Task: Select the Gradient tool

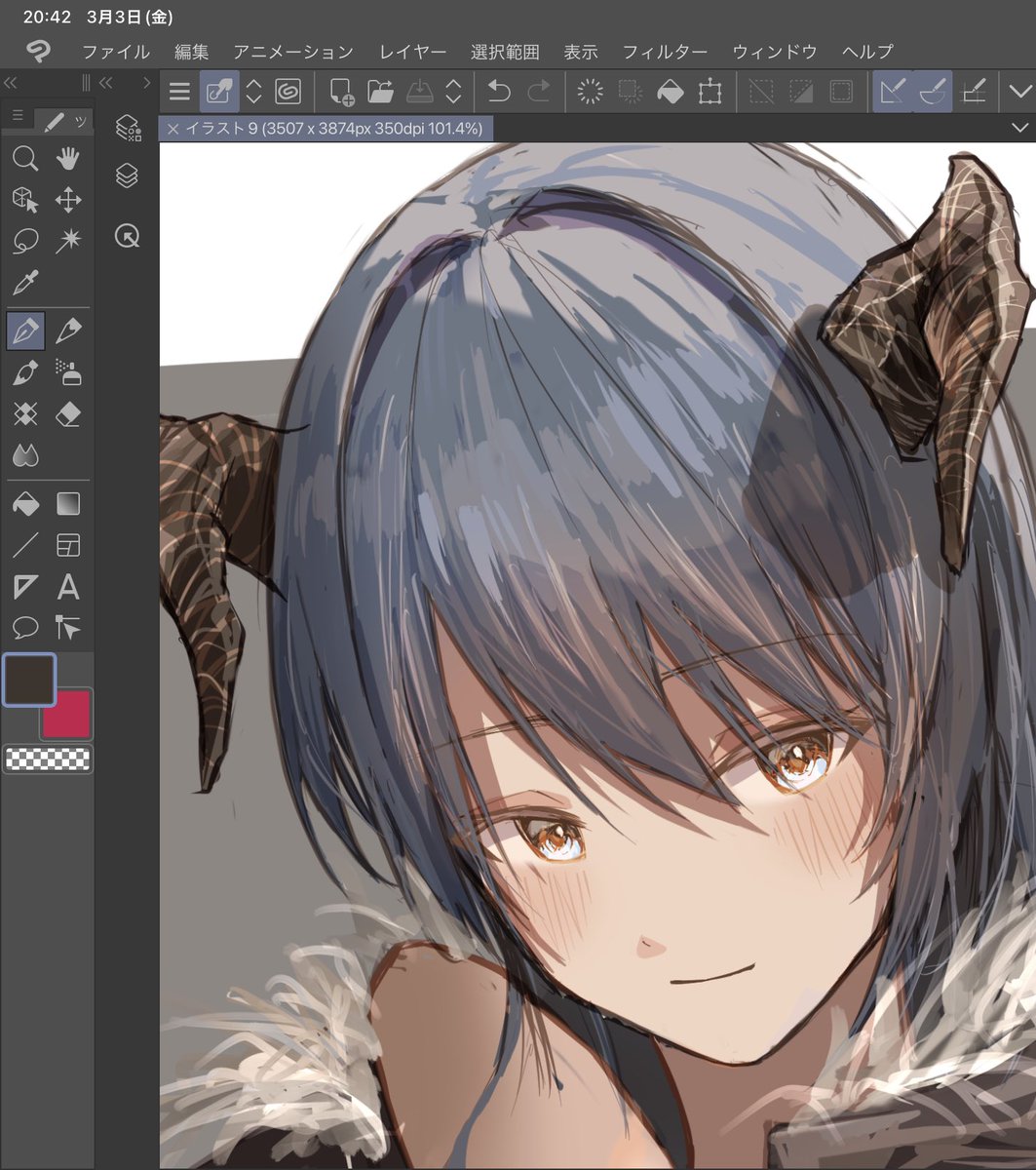Action: [x=67, y=504]
